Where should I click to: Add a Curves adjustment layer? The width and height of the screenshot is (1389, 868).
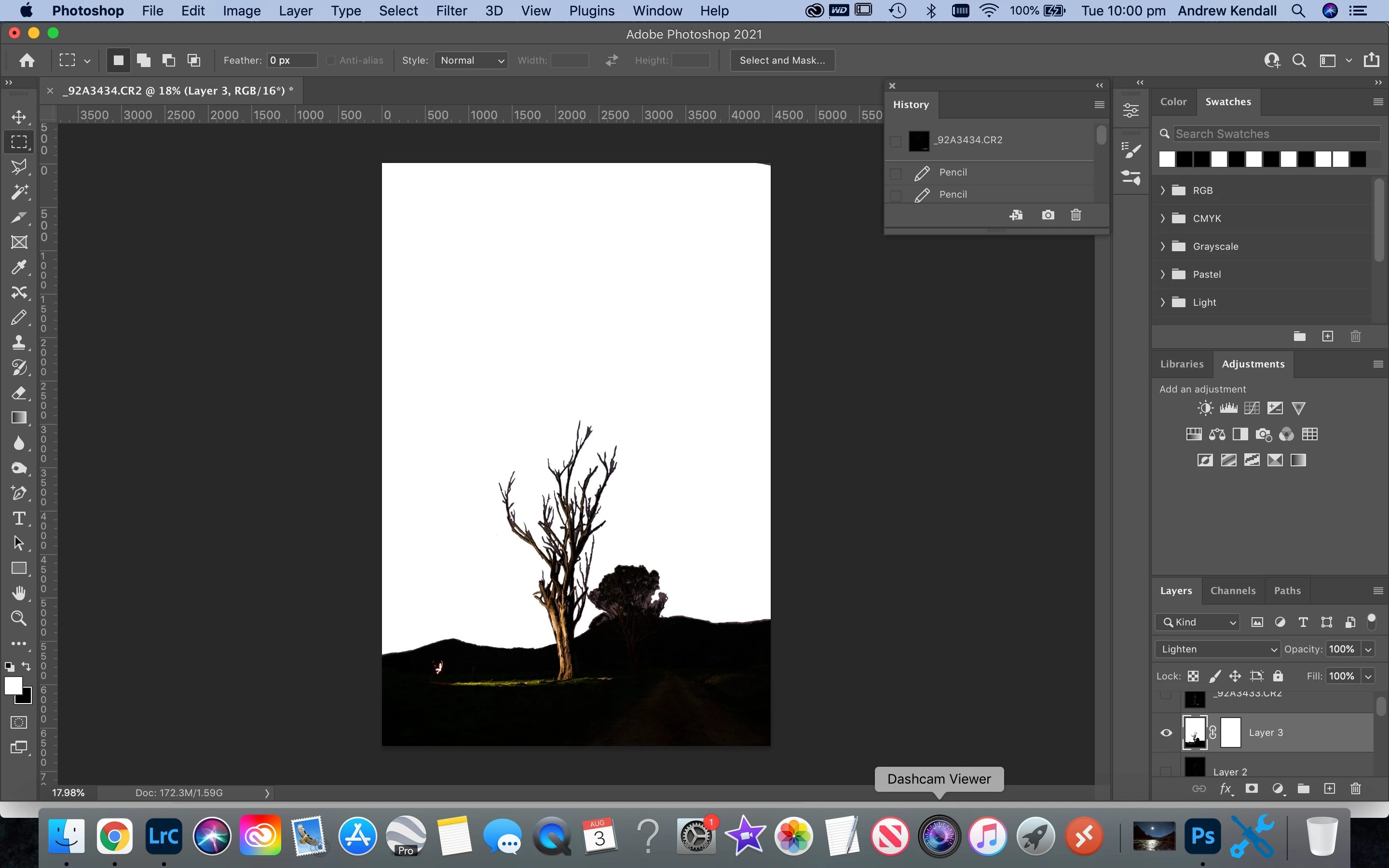tap(1252, 408)
